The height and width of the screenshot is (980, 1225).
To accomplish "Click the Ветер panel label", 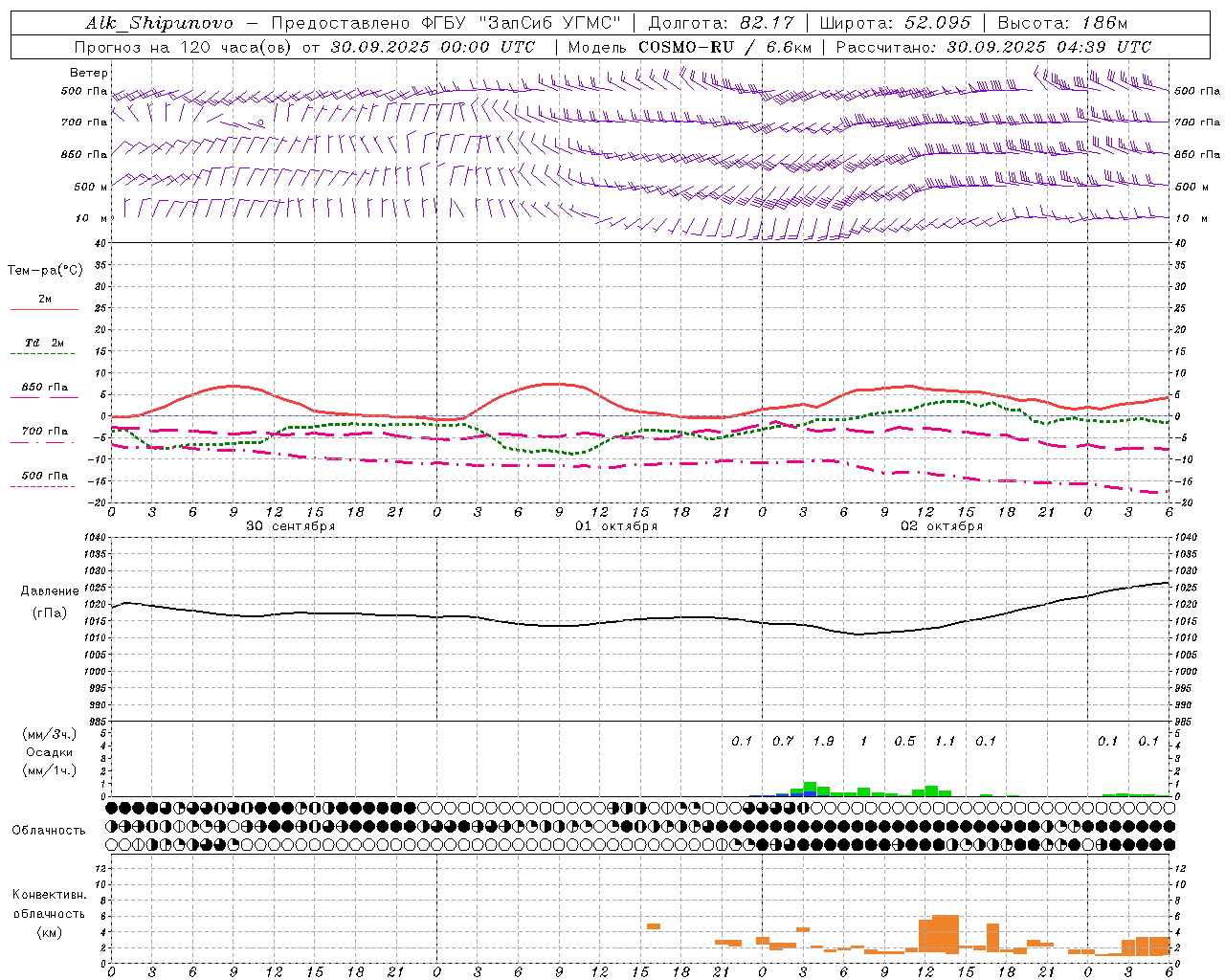I will click(89, 73).
